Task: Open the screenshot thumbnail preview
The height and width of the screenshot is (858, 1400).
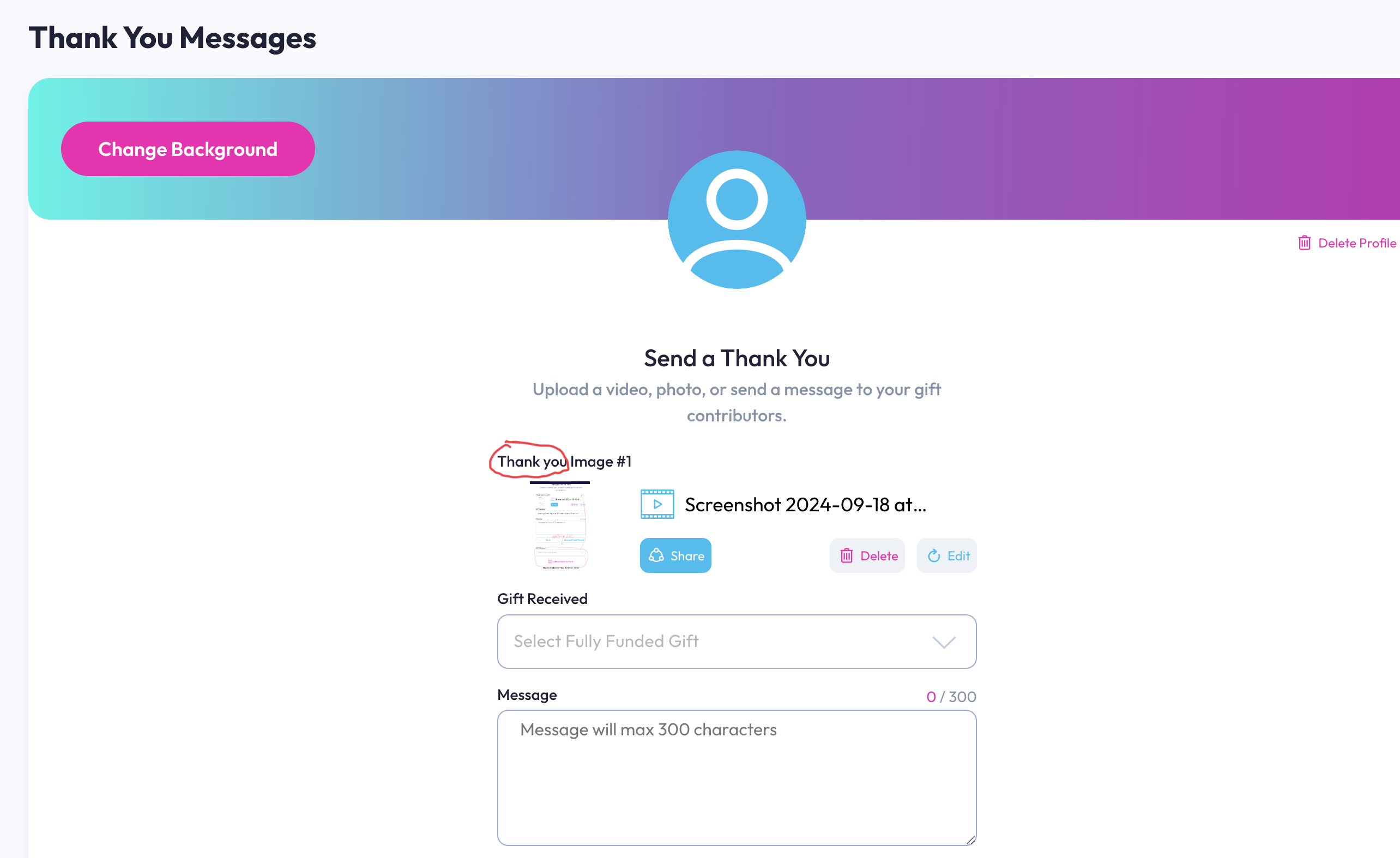Action: click(560, 525)
